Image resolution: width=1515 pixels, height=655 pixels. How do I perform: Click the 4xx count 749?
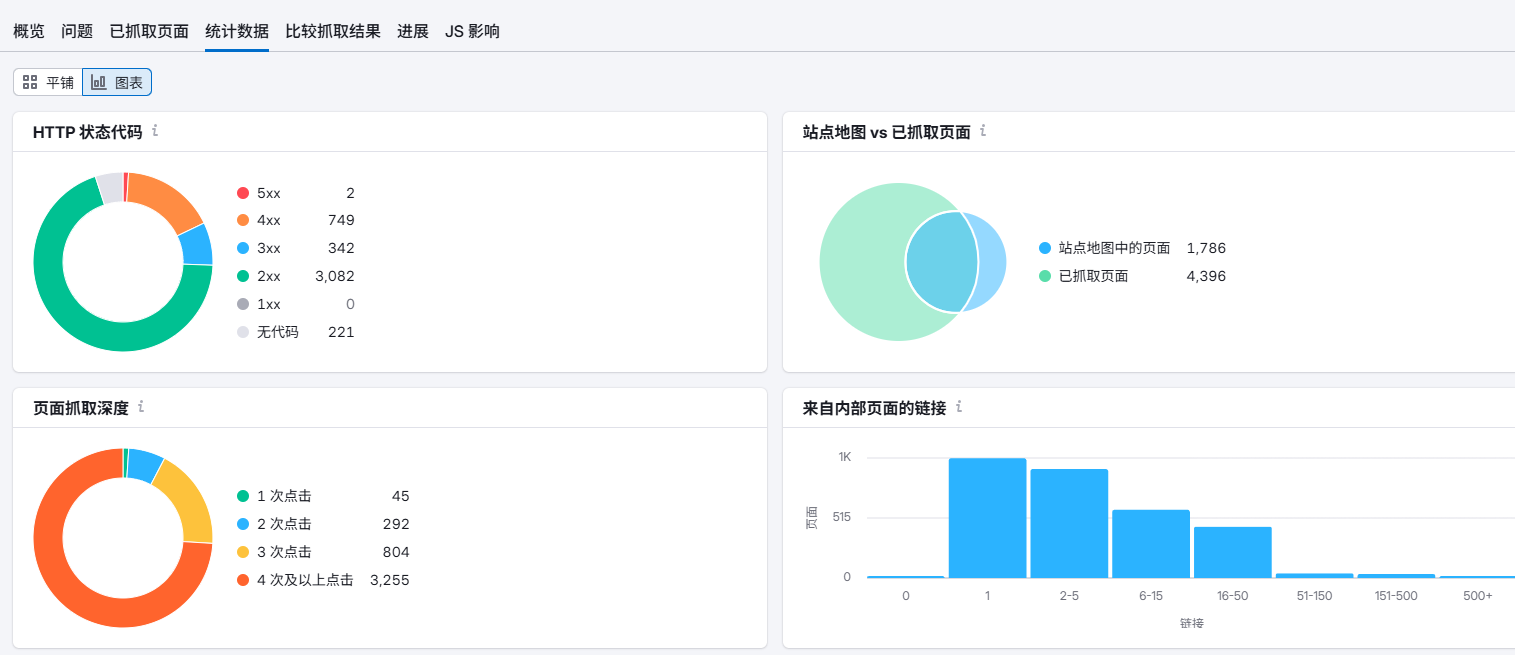[x=341, y=220]
